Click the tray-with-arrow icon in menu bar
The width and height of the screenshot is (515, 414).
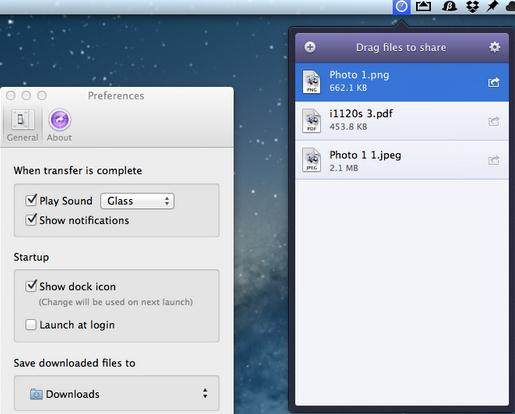point(423,6)
